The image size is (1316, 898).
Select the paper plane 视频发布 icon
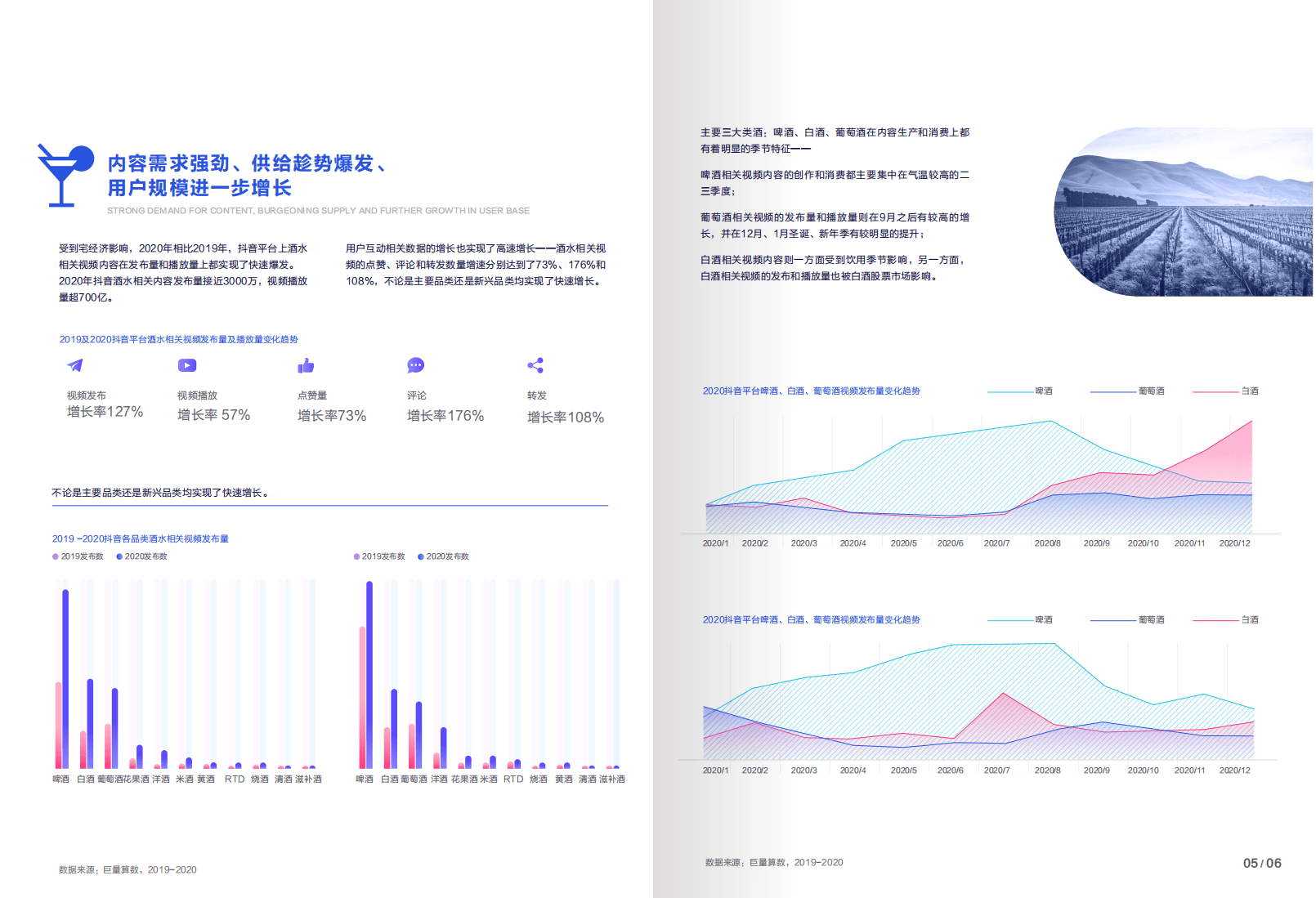coord(74,366)
